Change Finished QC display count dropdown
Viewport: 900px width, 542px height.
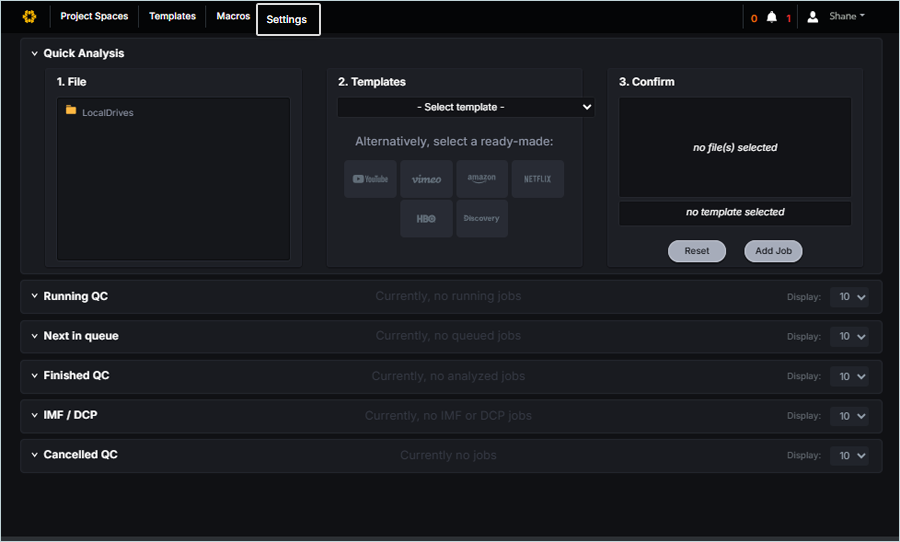(849, 376)
